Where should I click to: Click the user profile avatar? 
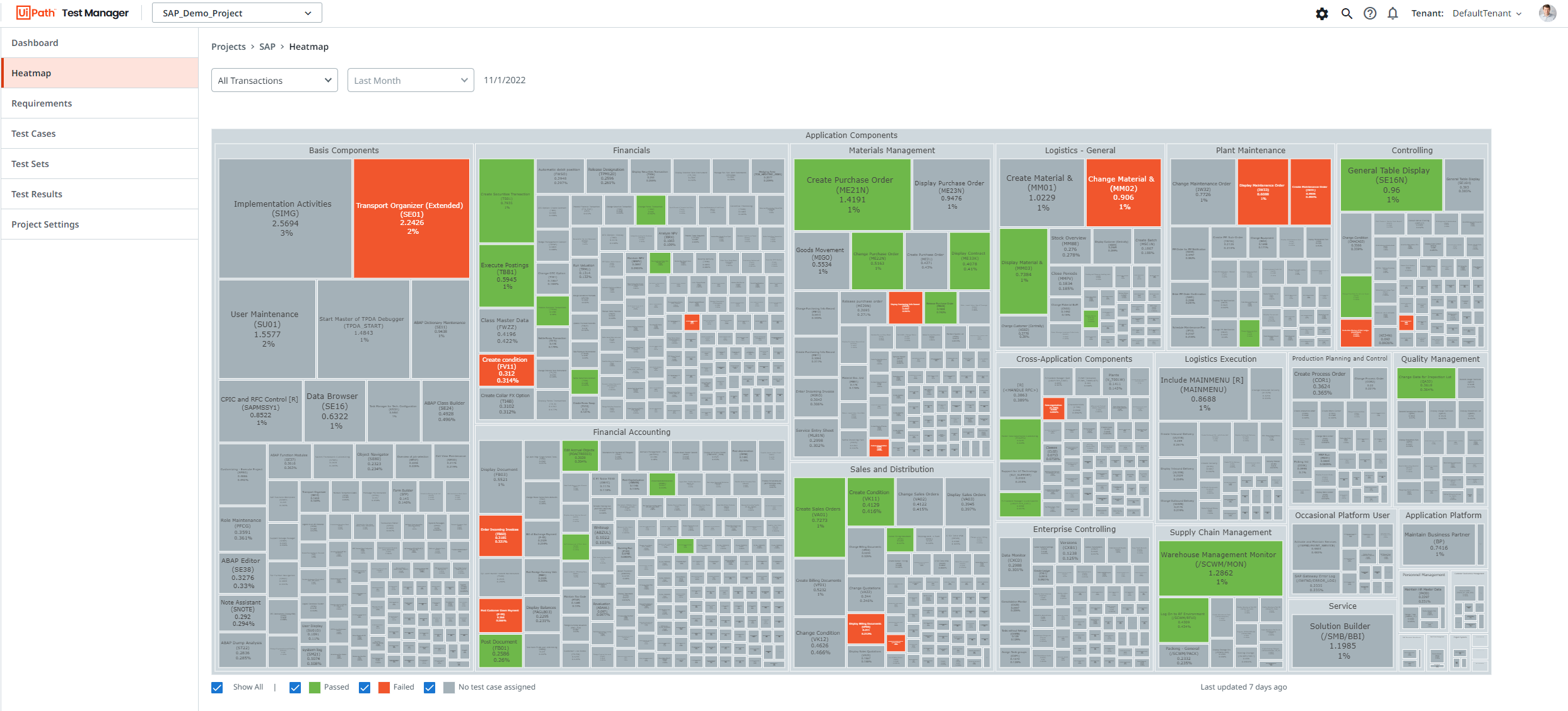click(x=1547, y=13)
